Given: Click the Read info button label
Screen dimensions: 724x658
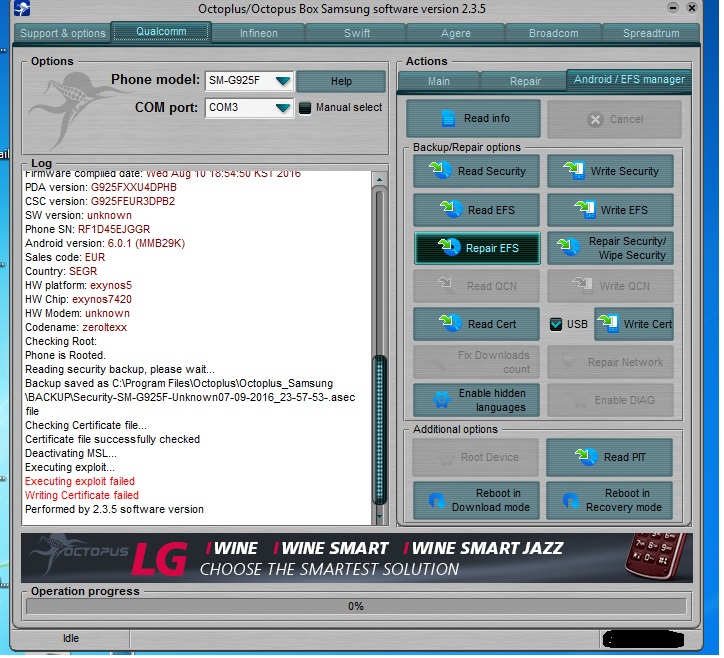Looking at the screenshot, I should 487,118.
